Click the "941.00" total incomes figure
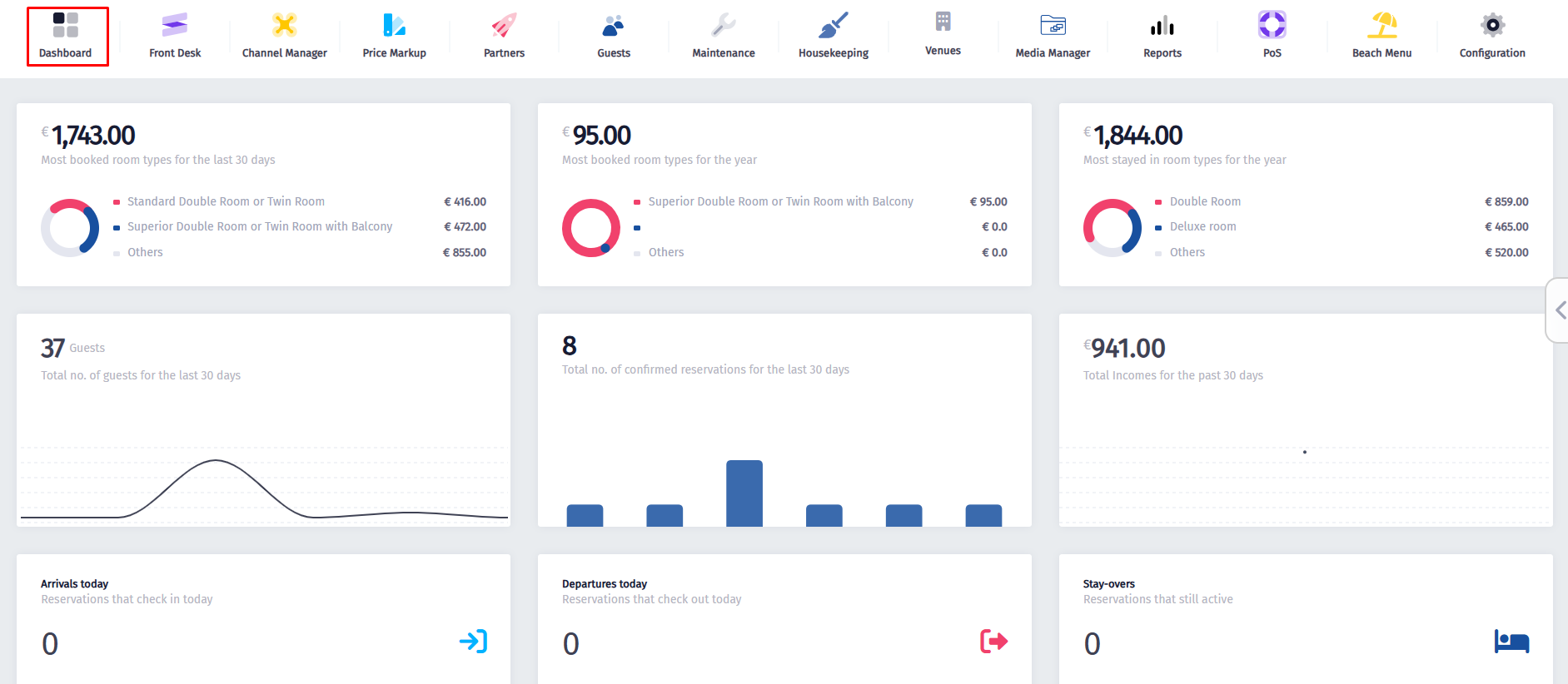Screen dimensions: 1568x684 (x=1128, y=348)
